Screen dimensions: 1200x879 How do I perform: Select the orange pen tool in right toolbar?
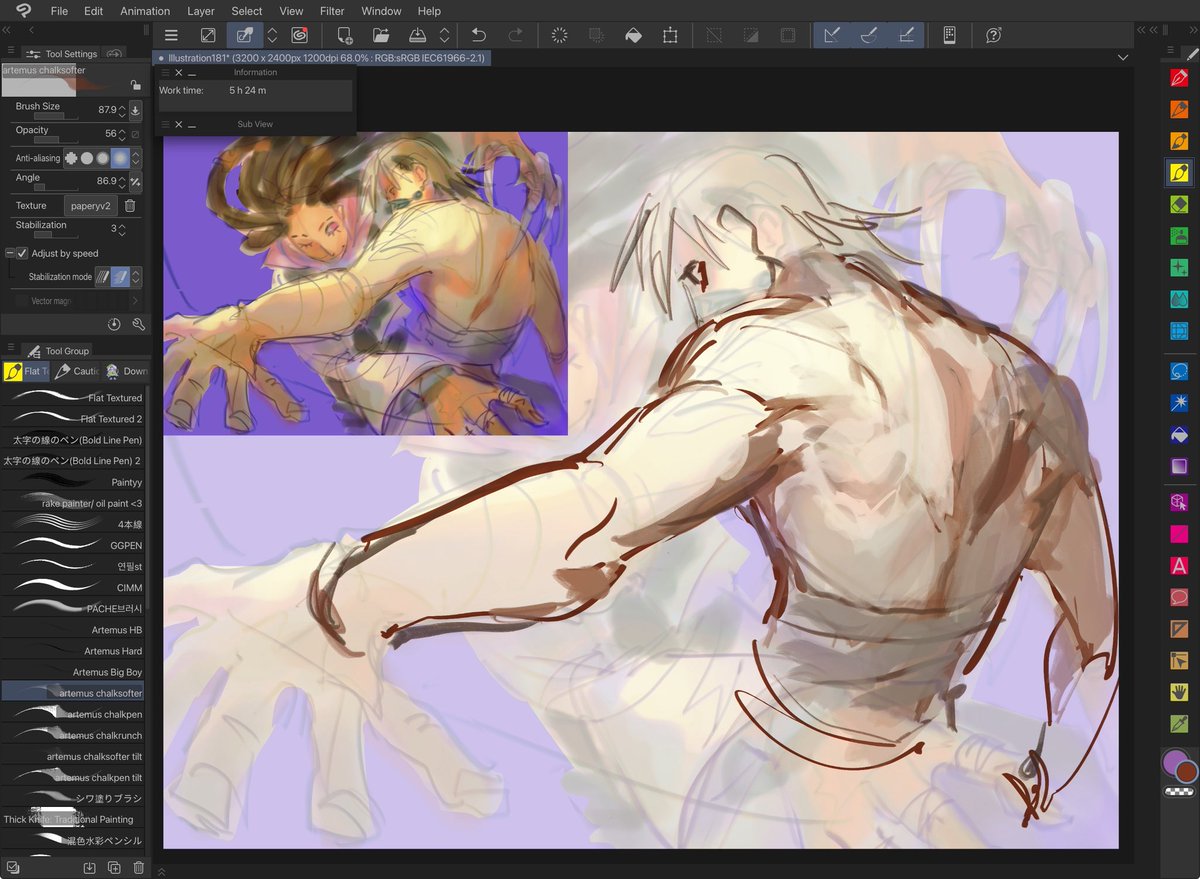pos(1179,109)
